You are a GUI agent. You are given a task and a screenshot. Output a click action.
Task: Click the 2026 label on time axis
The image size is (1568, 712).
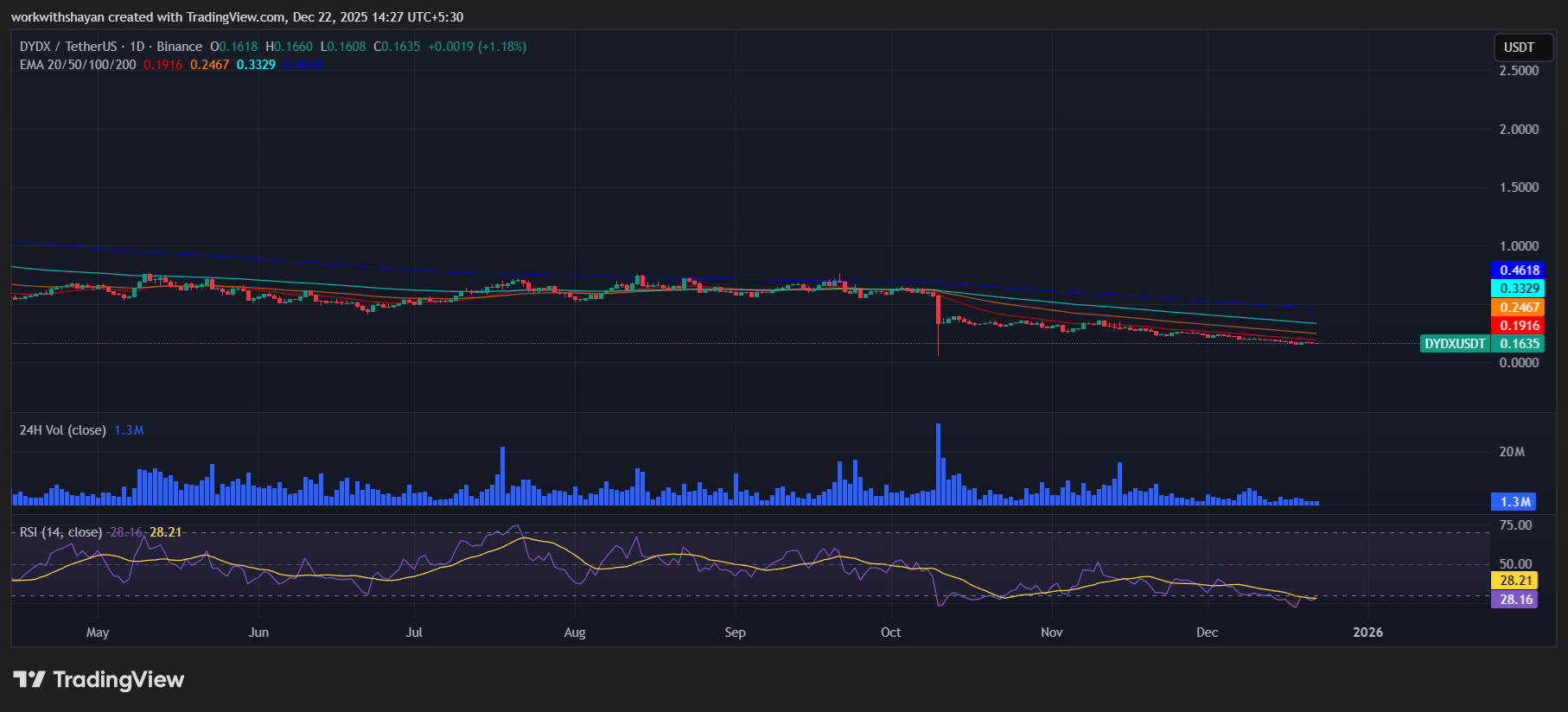point(1367,633)
